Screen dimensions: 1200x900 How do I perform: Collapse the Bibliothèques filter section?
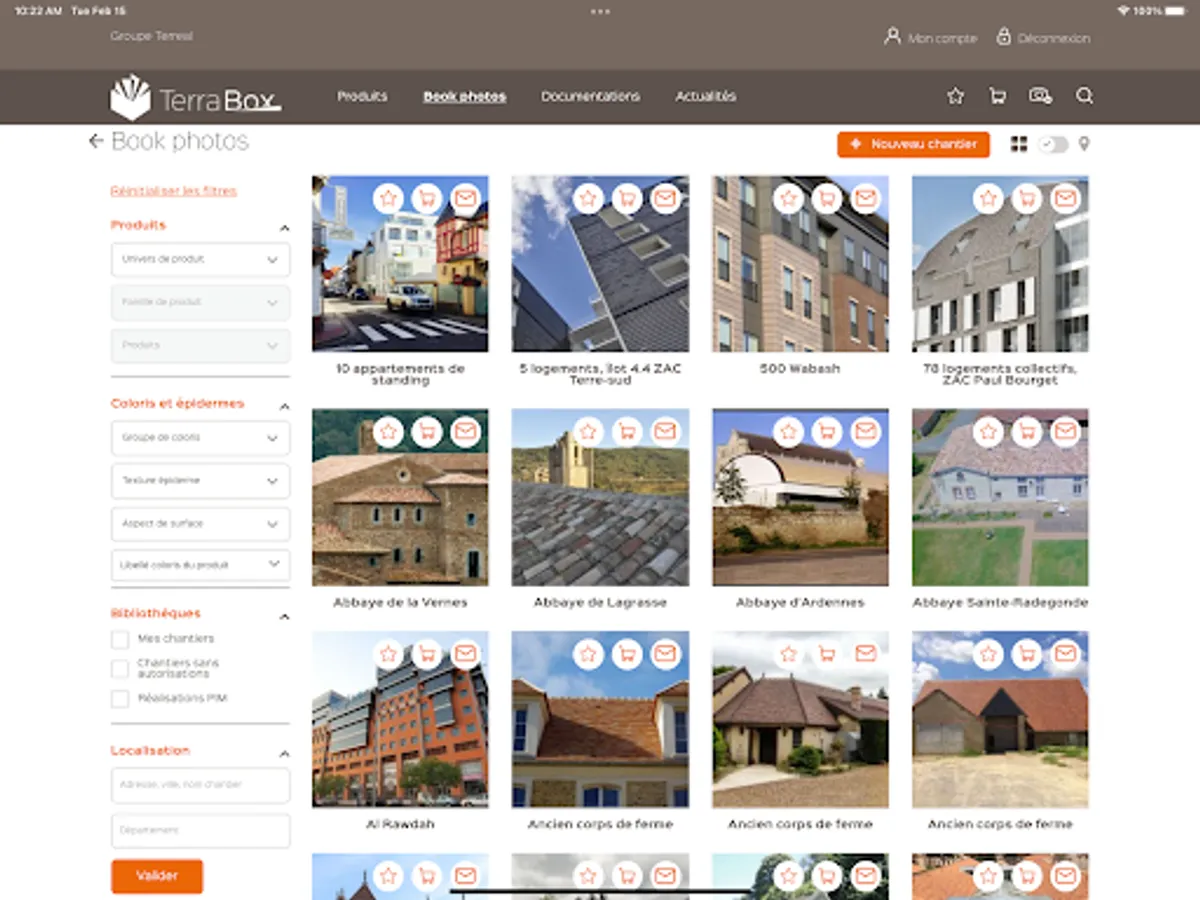point(284,616)
